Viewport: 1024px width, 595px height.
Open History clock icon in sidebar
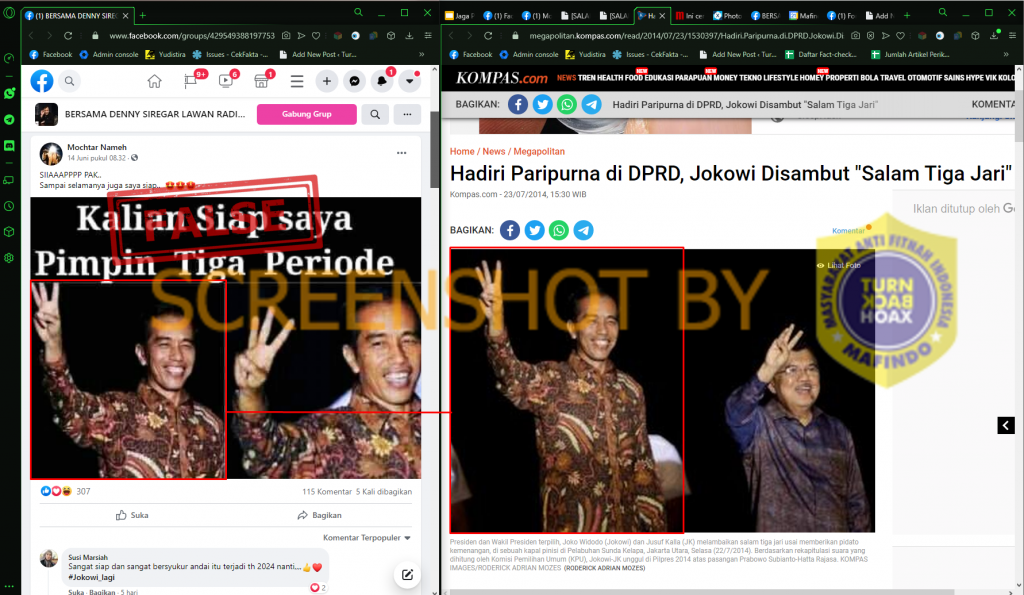pyautogui.click(x=9, y=206)
